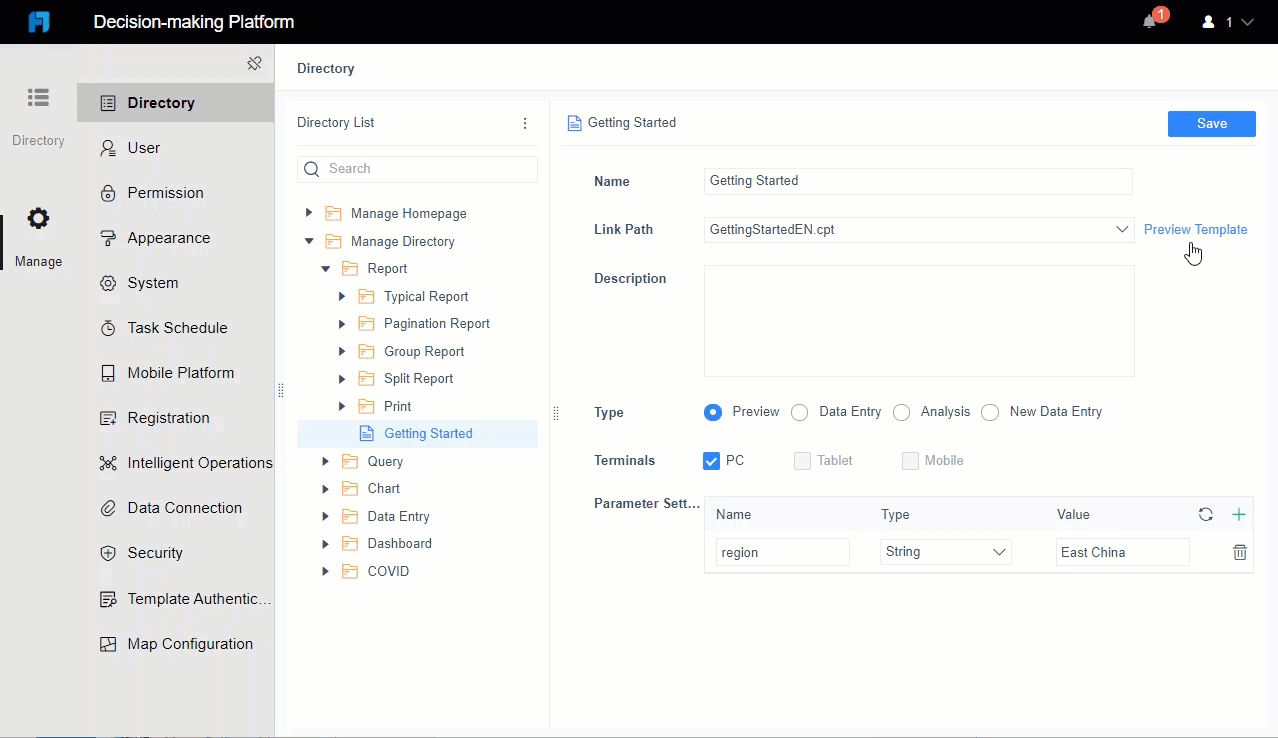This screenshot has width=1278, height=738.
Task: Edit the East China value field
Action: 1123,552
